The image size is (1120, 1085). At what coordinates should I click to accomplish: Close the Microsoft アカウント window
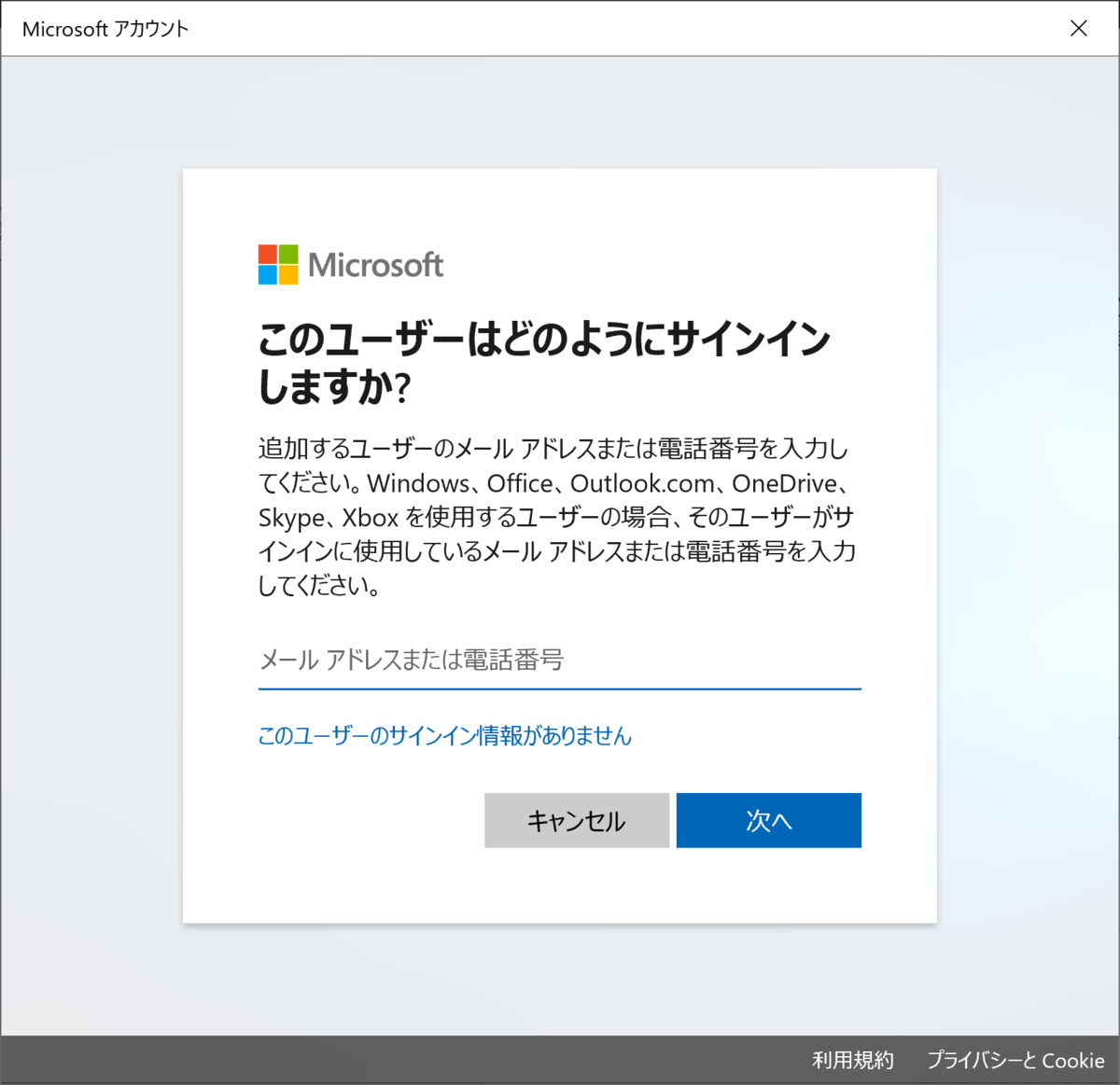tap(1079, 28)
